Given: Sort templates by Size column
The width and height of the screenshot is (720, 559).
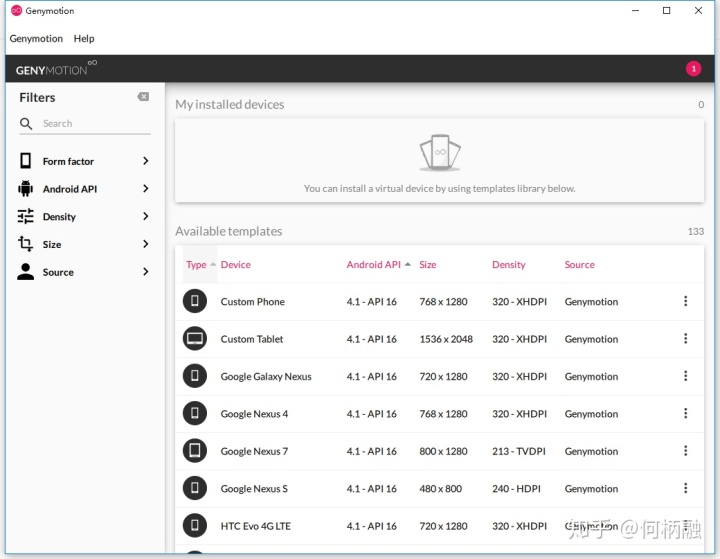Looking at the screenshot, I should 428,265.
